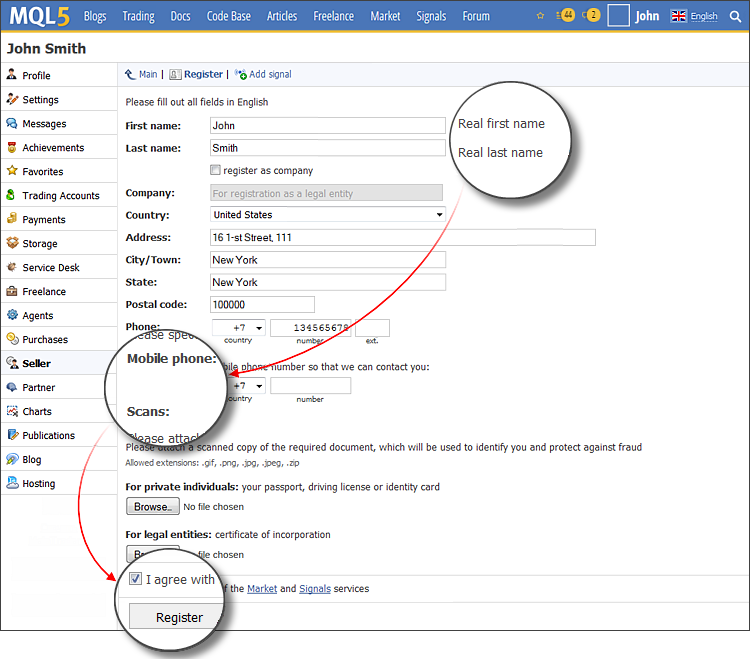The height and width of the screenshot is (659, 750).
Task: Open the Blogs menu in top navigation
Action: 95,16
